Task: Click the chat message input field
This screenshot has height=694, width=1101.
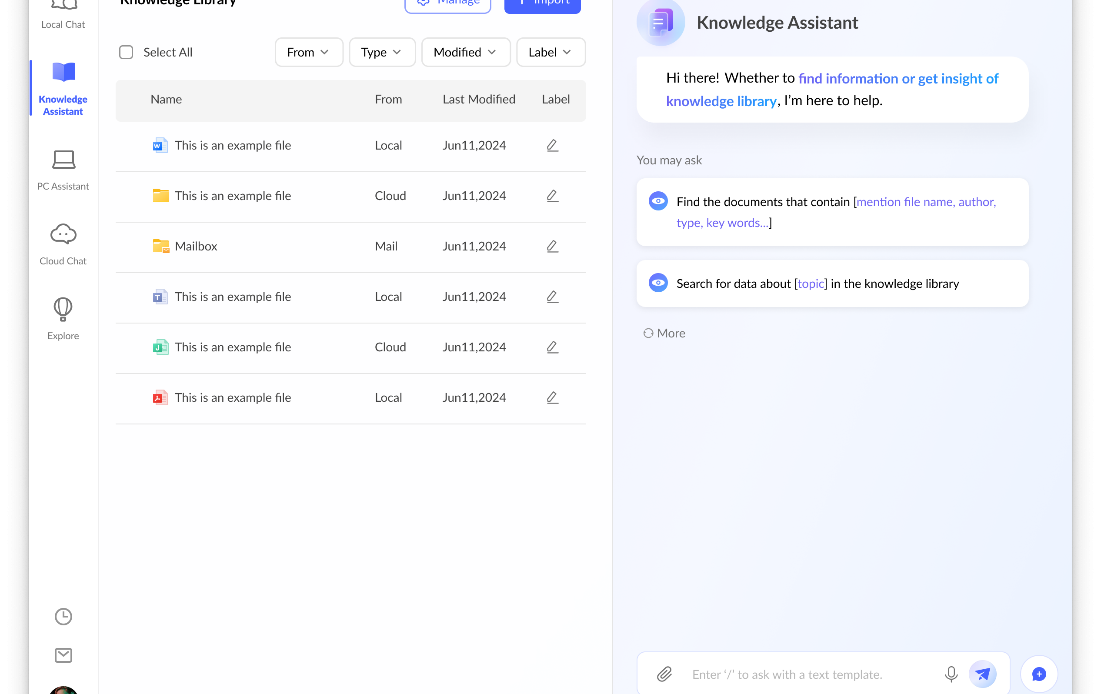Action: (x=810, y=675)
